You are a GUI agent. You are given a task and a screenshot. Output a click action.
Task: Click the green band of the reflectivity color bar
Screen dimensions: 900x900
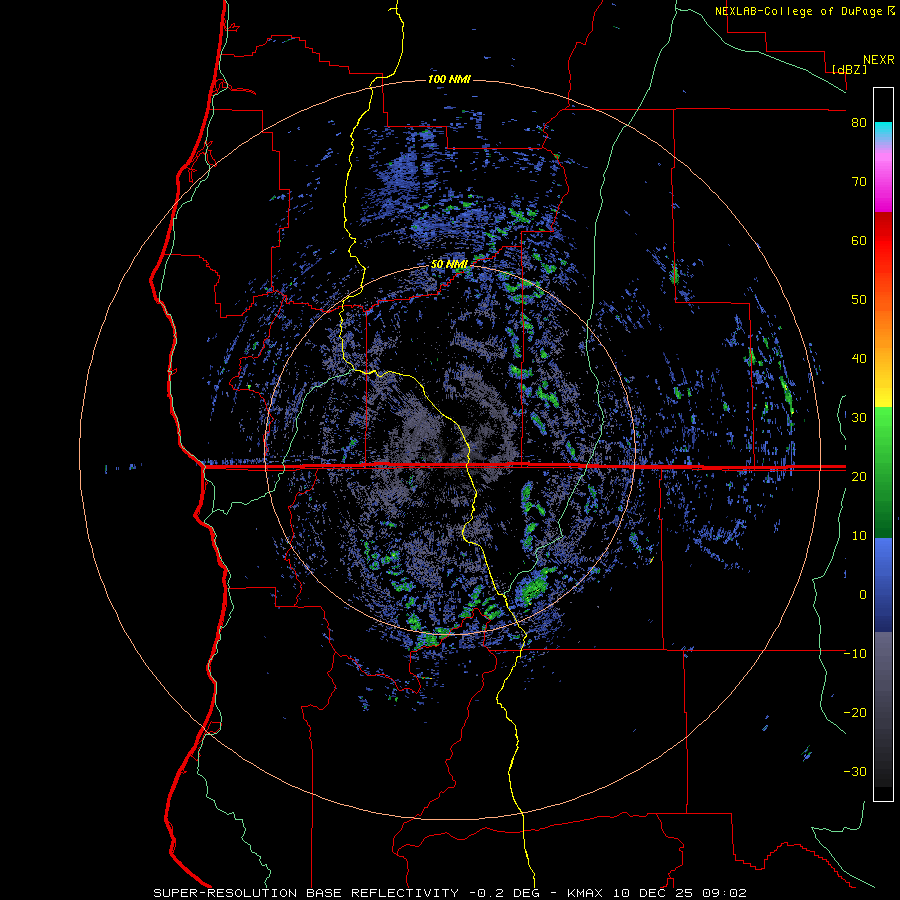tap(883, 472)
